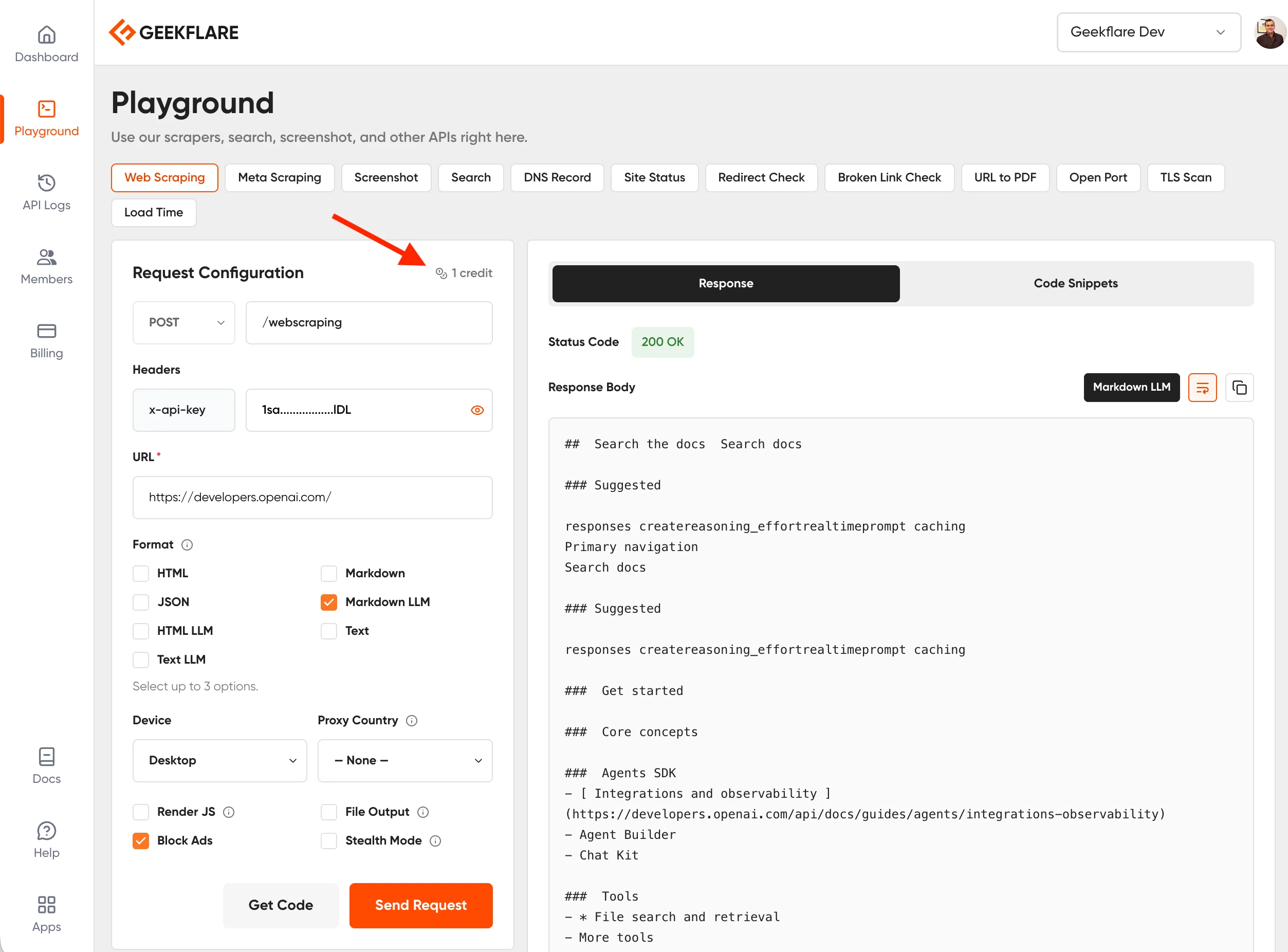The width and height of the screenshot is (1288, 952).
Task: Click the Get Code button
Action: (281, 905)
